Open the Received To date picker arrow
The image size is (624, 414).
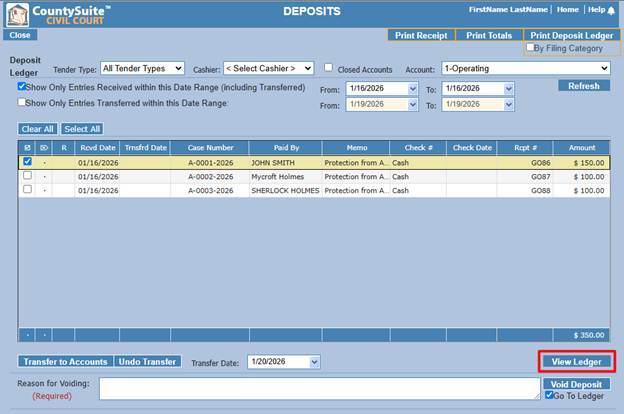[x=509, y=89]
